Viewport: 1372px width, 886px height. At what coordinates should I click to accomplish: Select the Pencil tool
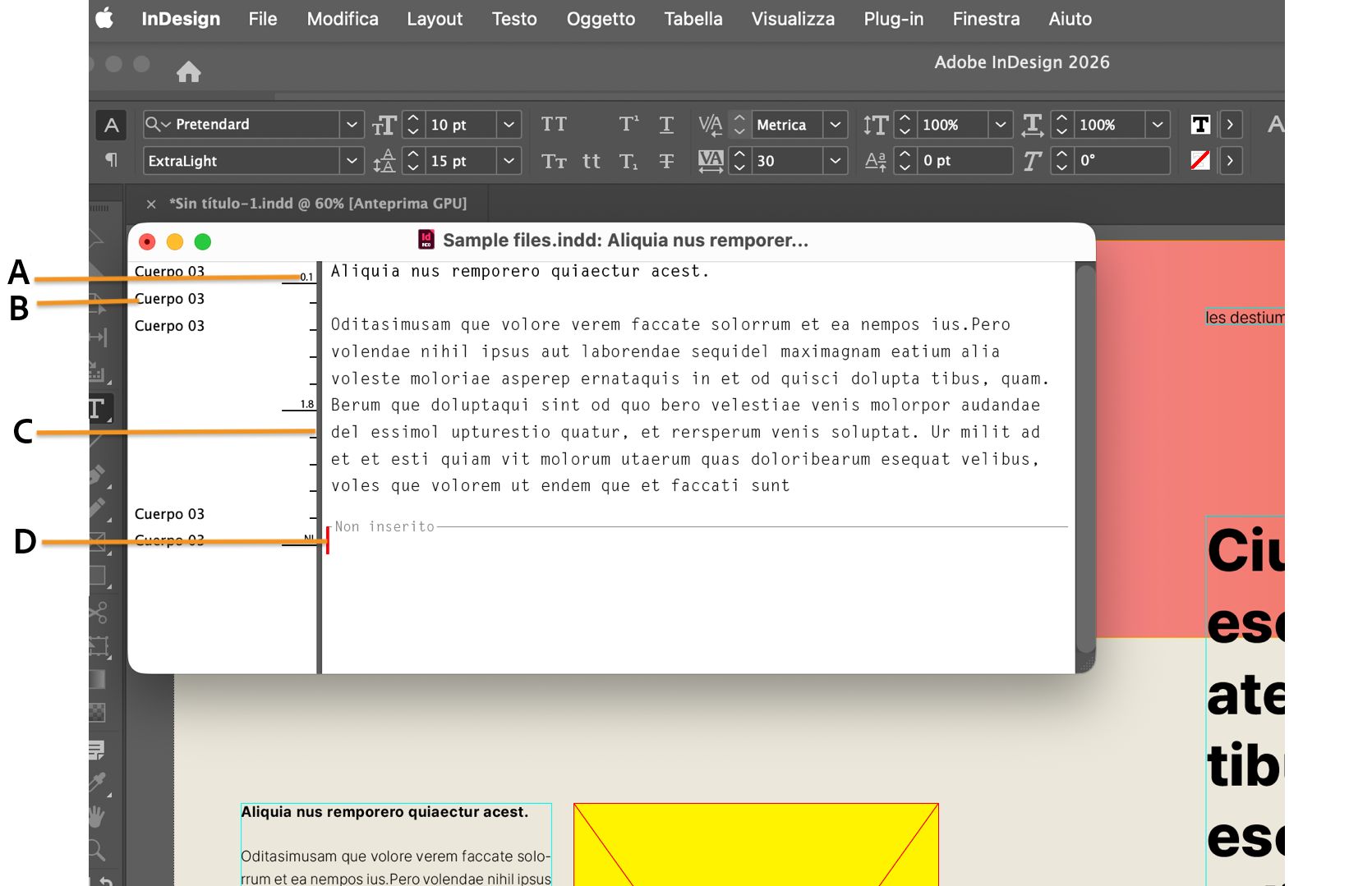[98, 508]
